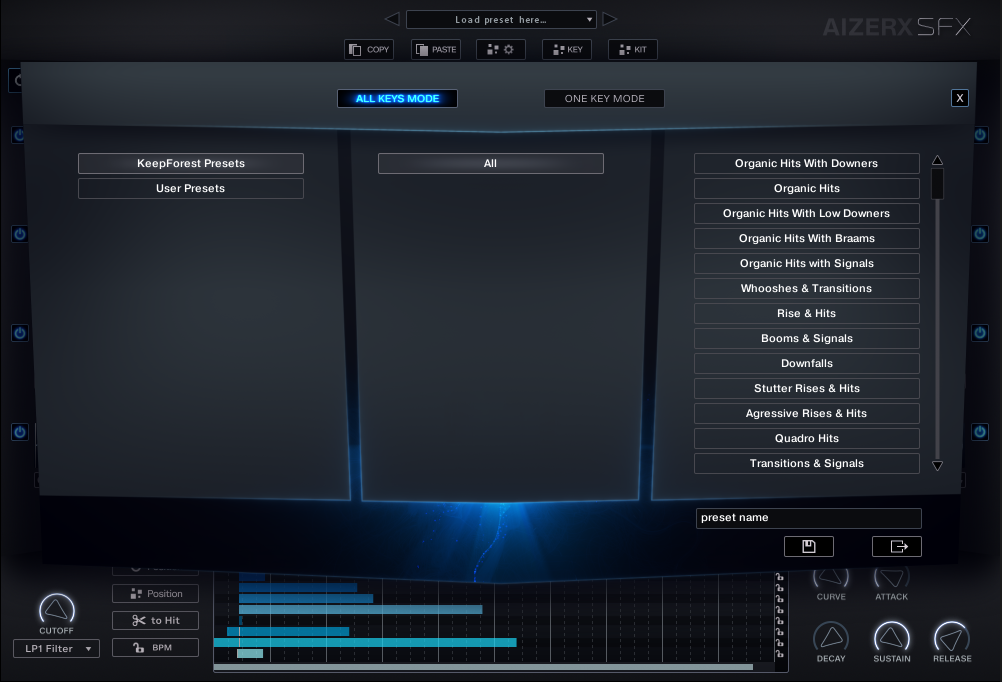The image size is (1002, 682).
Task: Click the SUSTAIN knob
Action: [891, 638]
